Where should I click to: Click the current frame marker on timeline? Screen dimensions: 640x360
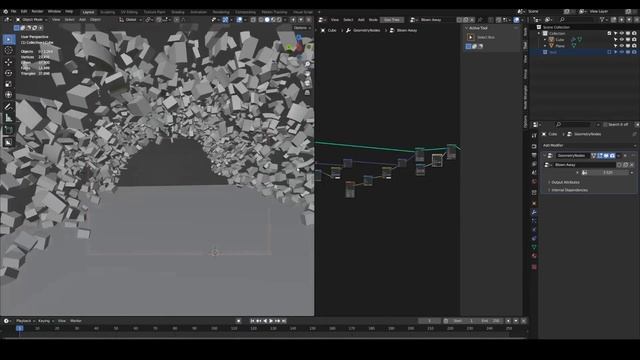[20, 328]
